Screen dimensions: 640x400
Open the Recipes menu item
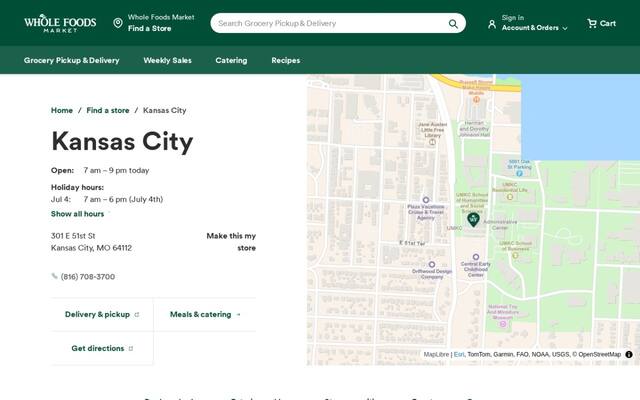[x=286, y=60]
